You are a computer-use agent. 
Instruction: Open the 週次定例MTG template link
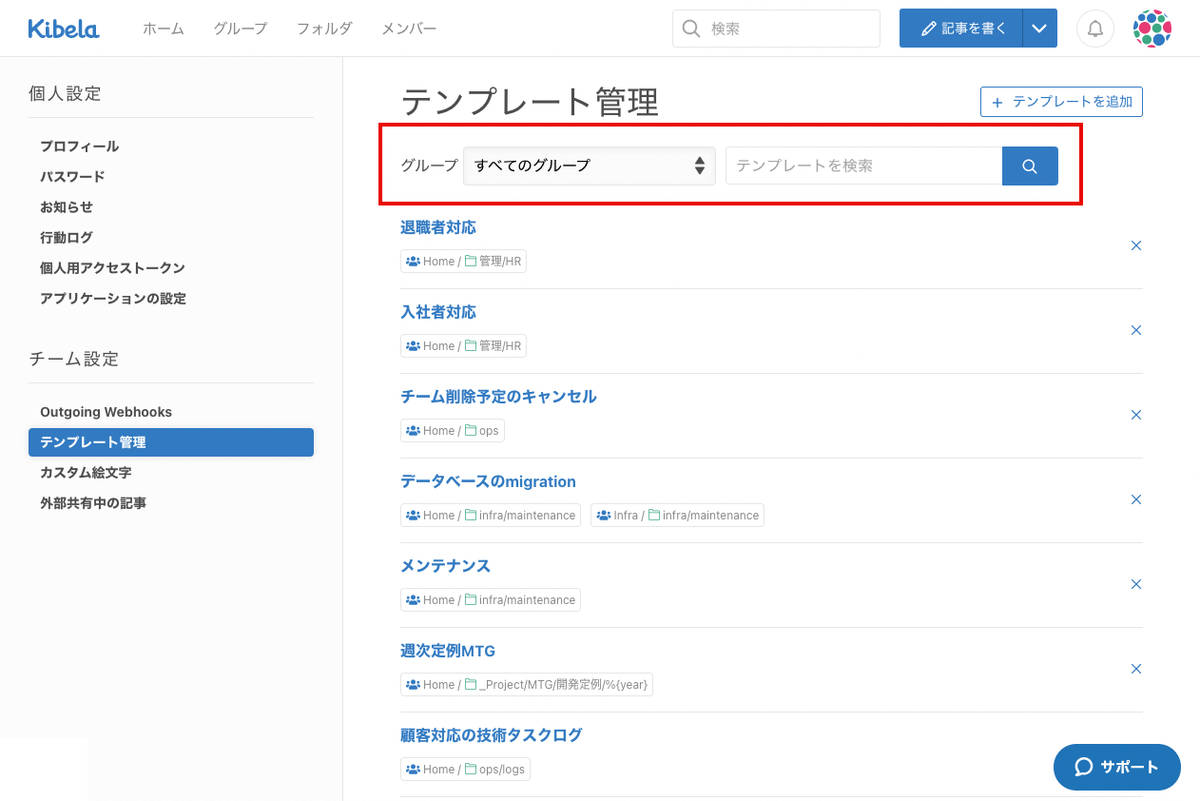[x=448, y=651]
